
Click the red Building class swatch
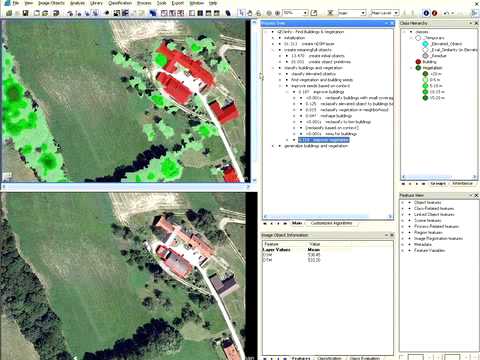[x=418, y=62]
